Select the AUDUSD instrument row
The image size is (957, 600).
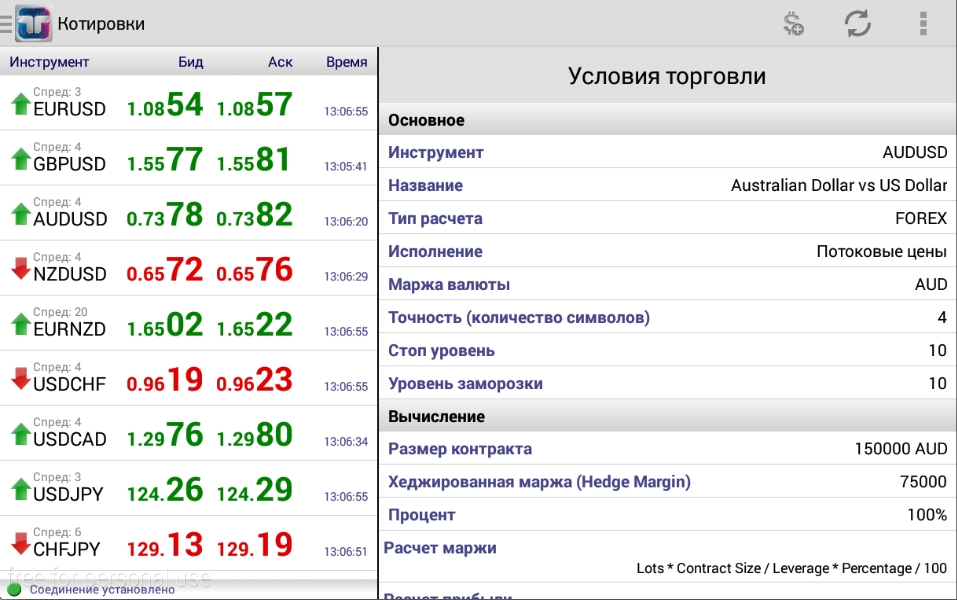pyautogui.click(x=188, y=214)
